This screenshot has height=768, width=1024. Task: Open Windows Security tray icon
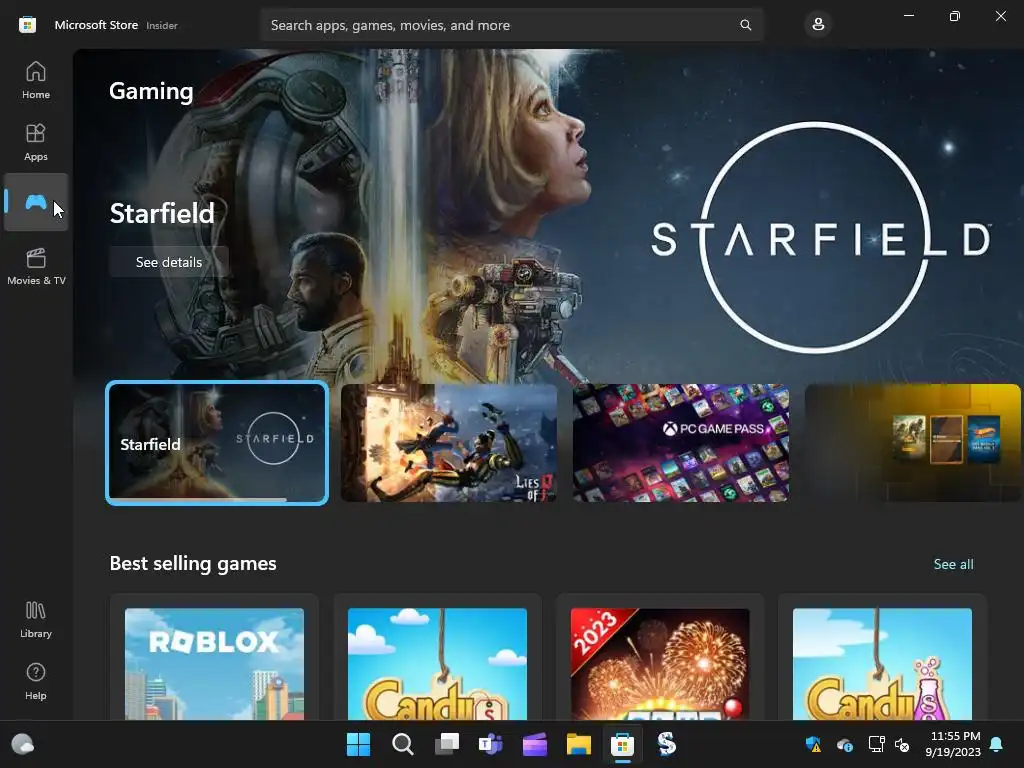pos(813,744)
